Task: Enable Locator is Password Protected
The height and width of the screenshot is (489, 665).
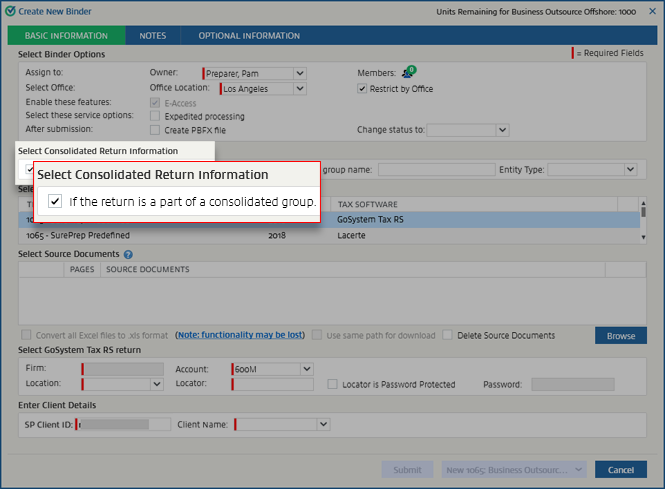Action: tap(332, 384)
